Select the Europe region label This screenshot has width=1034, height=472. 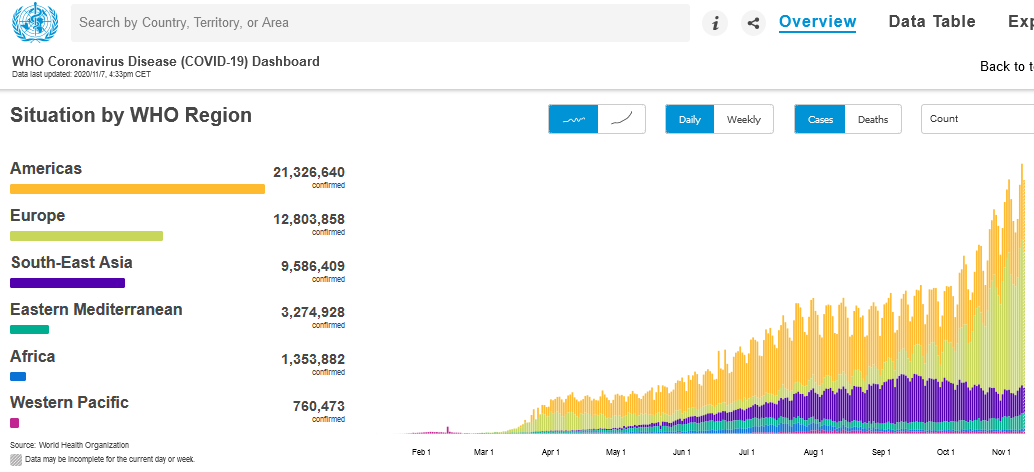tap(38, 216)
